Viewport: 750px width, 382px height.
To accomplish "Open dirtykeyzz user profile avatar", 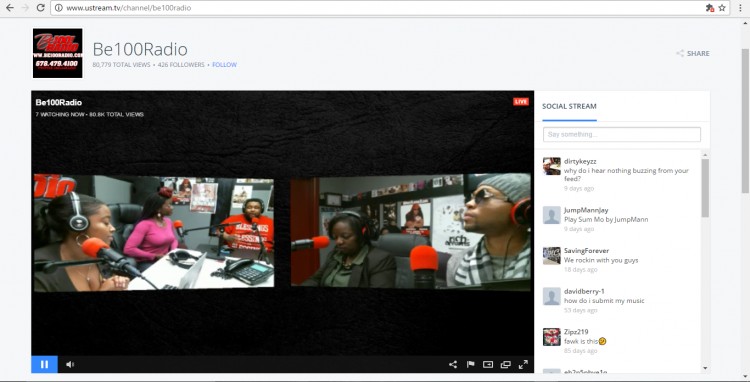I will click(x=551, y=166).
